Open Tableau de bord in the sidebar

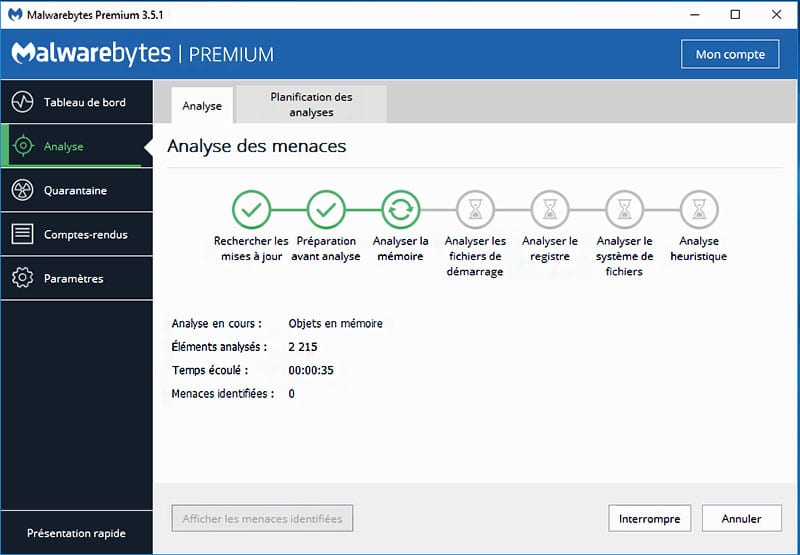[77, 102]
